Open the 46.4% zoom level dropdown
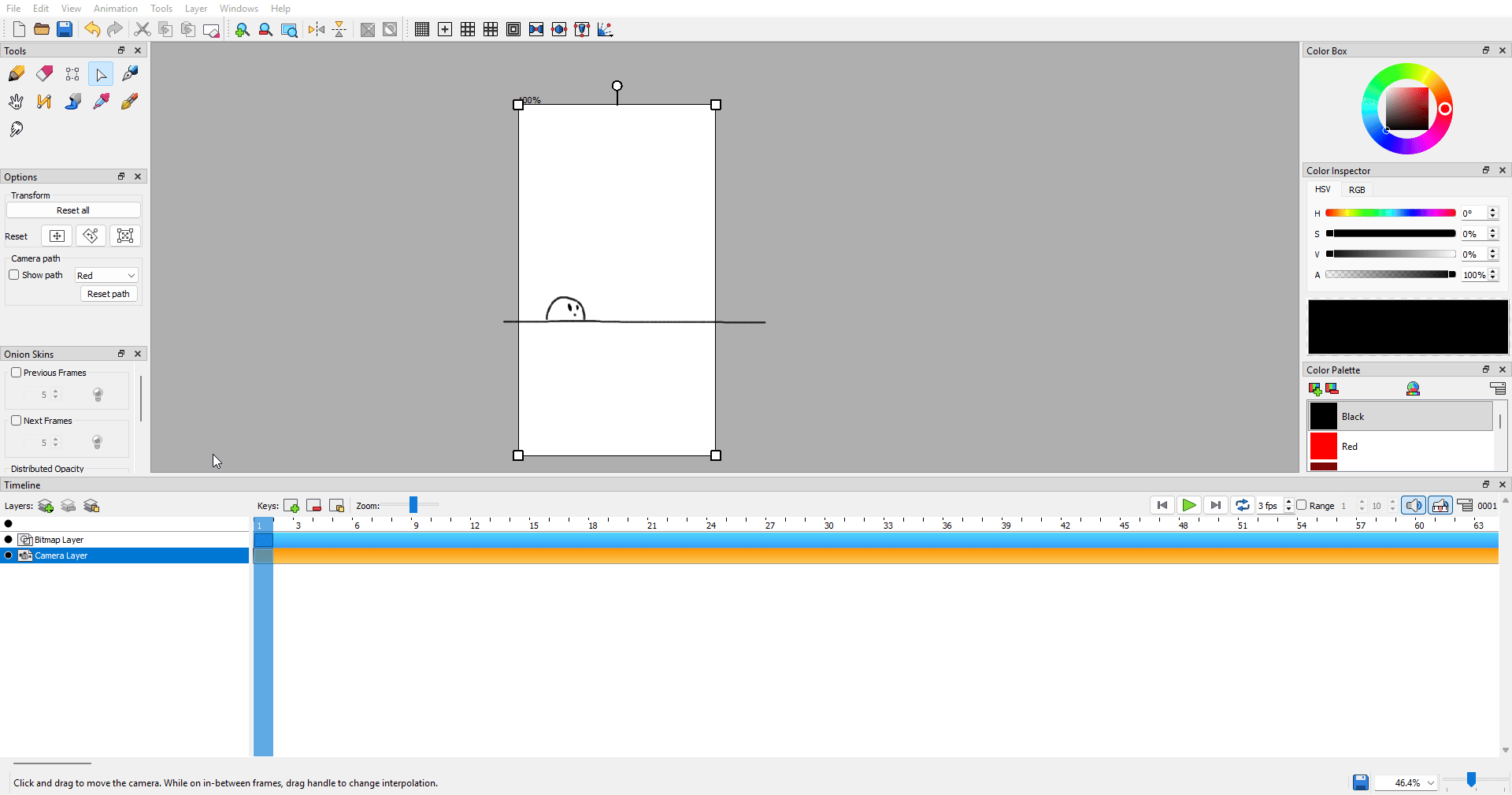The height and width of the screenshot is (795, 1512). (x=1406, y=782)
